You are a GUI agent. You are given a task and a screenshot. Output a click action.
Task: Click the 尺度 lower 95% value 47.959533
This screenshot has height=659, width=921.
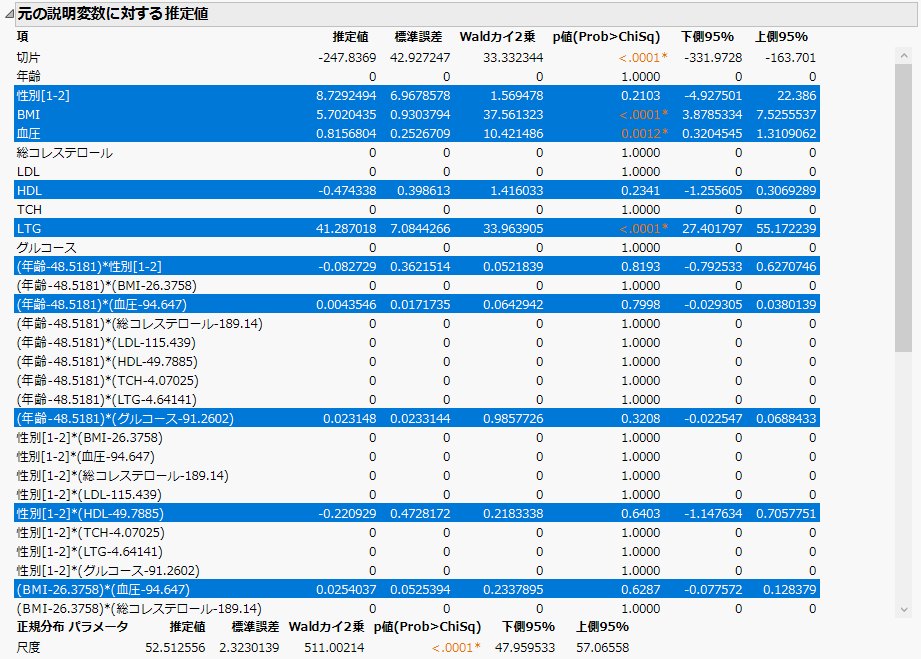[x=525, y=647]
